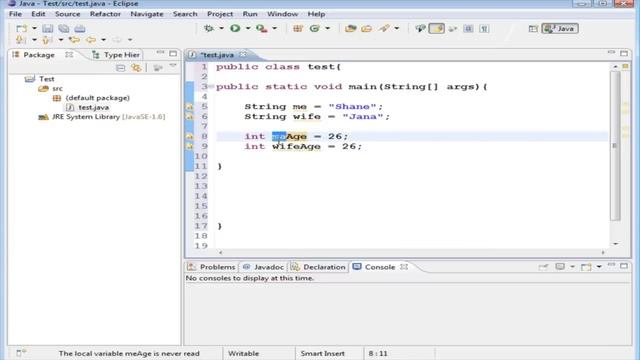Open the Window menu
Image resolution: width=640 pixels, height=360 pixels.
tap(282, 14)
